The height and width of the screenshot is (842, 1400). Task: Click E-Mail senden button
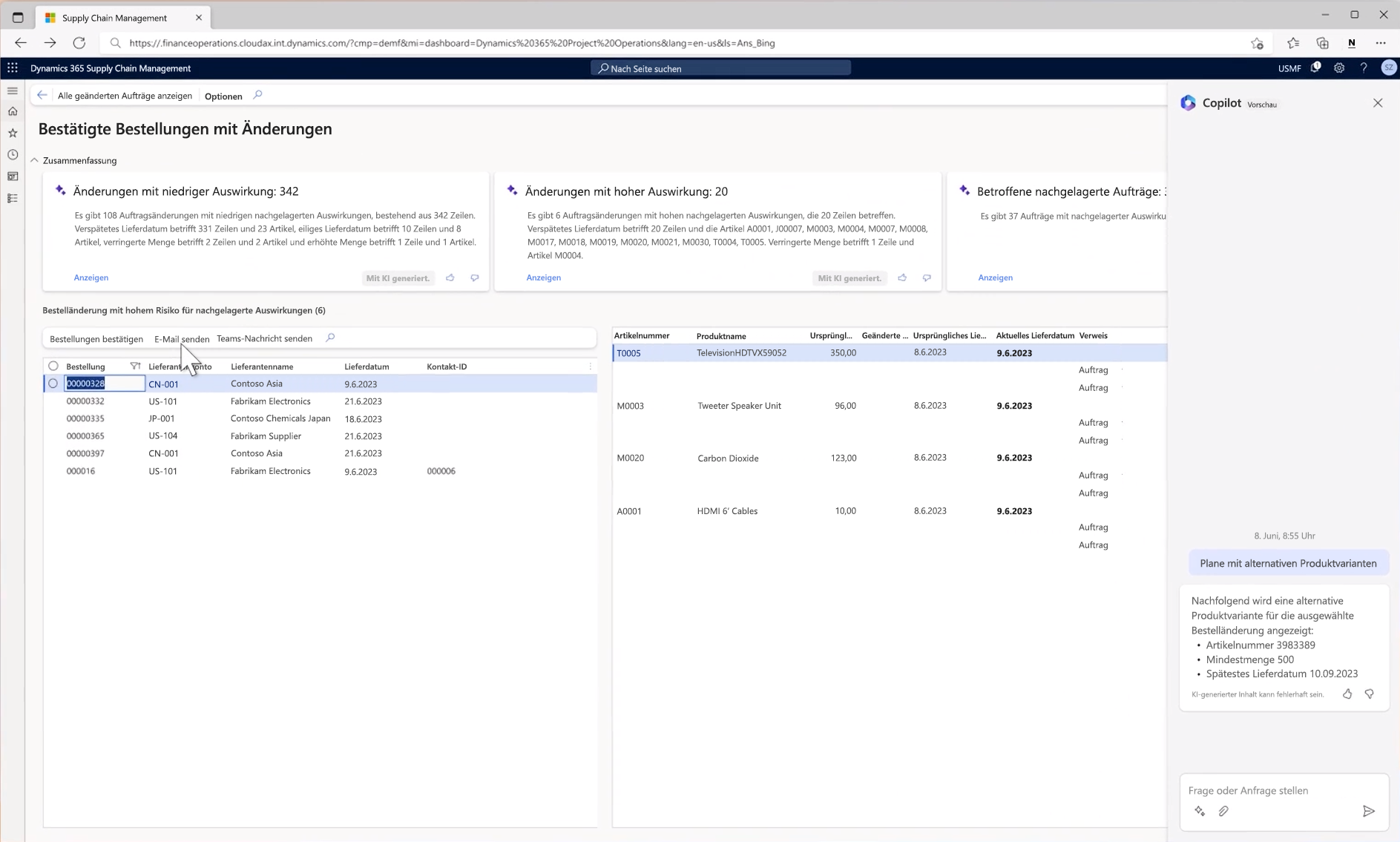pos(182,339)
